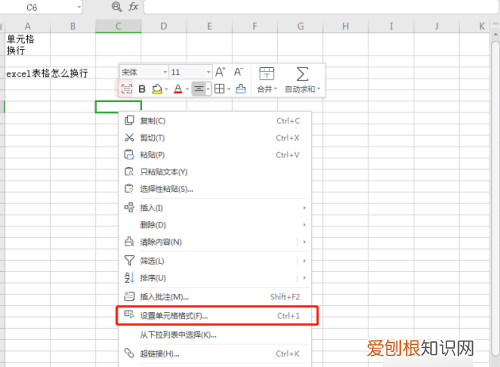Image resolution: width=500 pixels, height=367 pixels.
Task: Select column C header
Action: coord(118,26)
